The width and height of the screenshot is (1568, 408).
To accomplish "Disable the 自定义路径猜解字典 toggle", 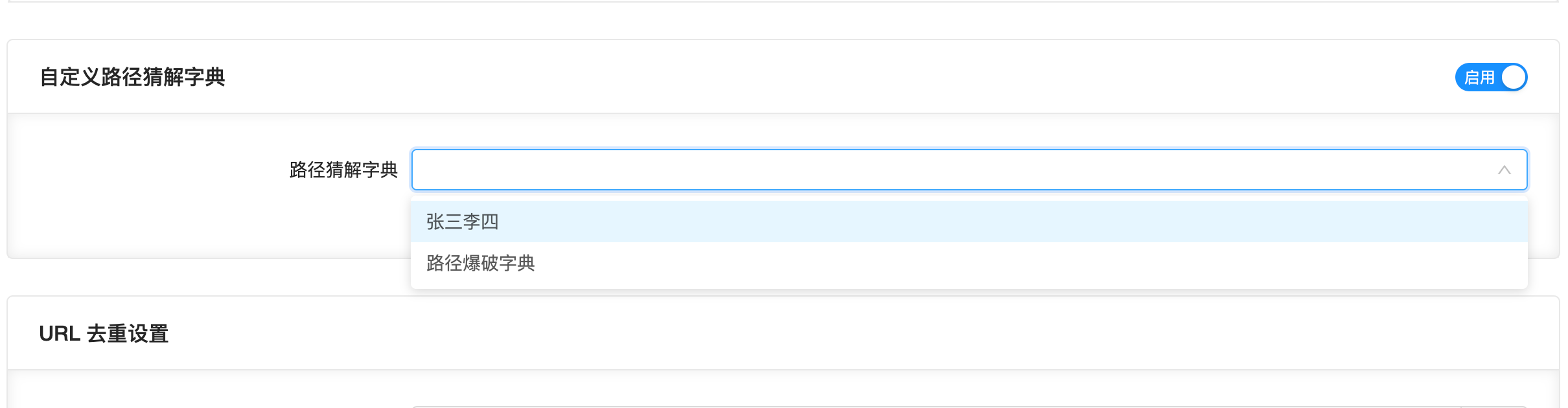I will coord(1491,78).
